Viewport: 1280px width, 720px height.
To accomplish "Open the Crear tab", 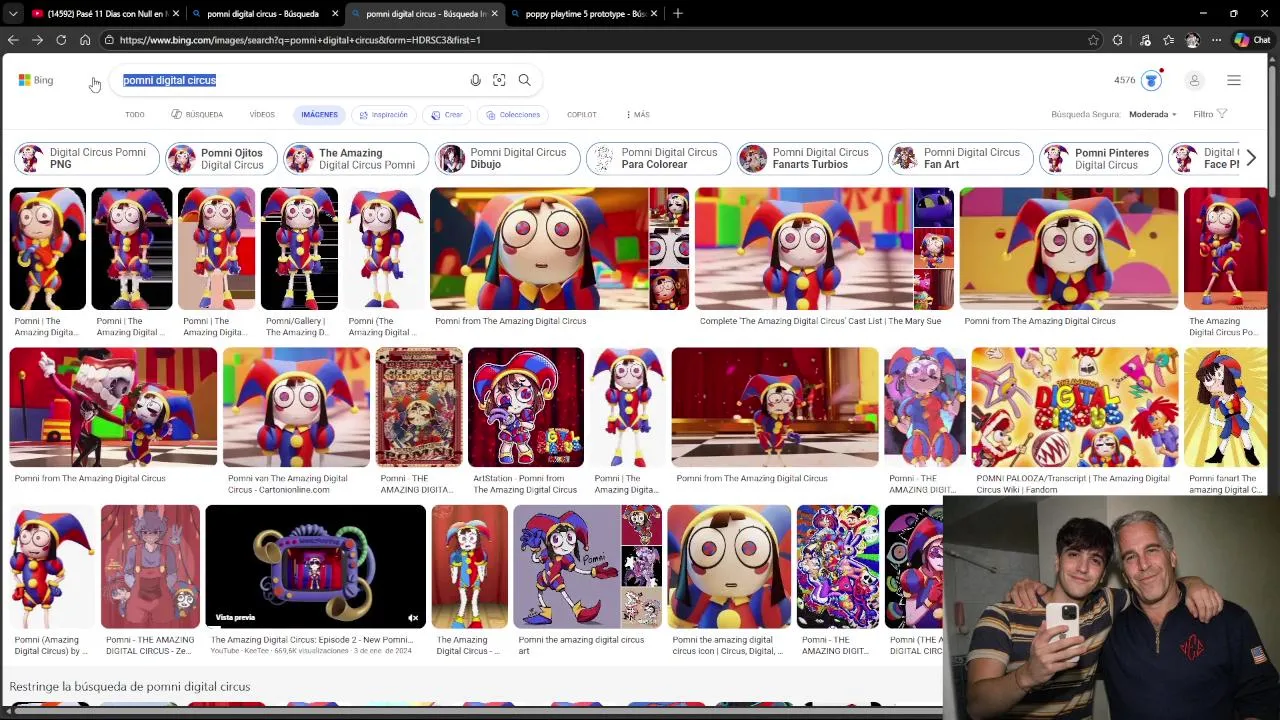I will pos(447,115).
